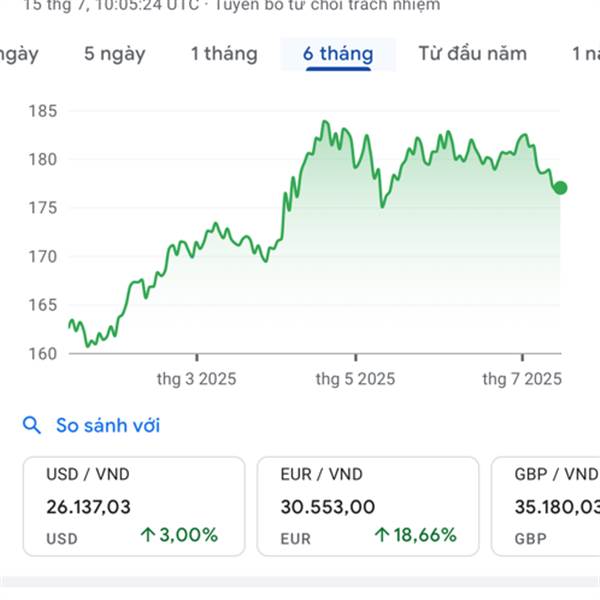Click the green up arrow on EUR card

click(x=382, y=535)
